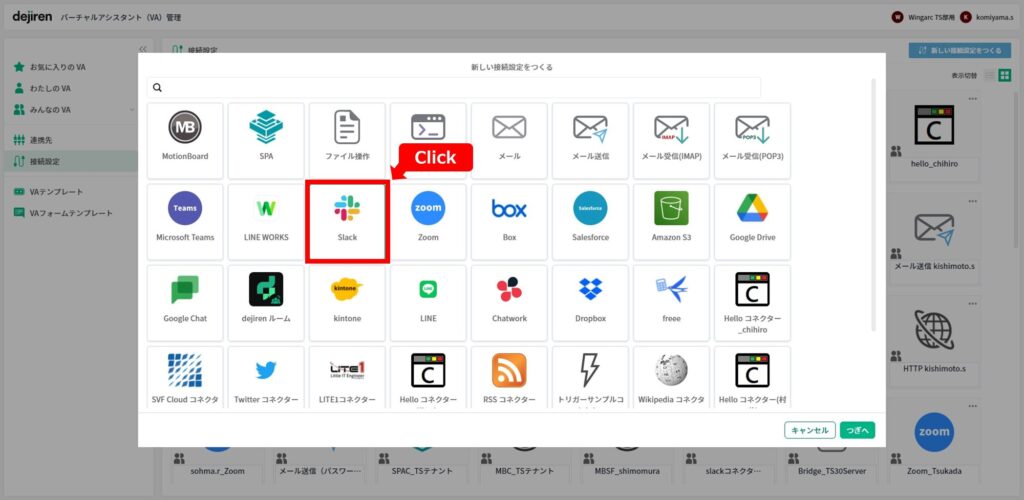Click the つぎへ button

(857, 430)
